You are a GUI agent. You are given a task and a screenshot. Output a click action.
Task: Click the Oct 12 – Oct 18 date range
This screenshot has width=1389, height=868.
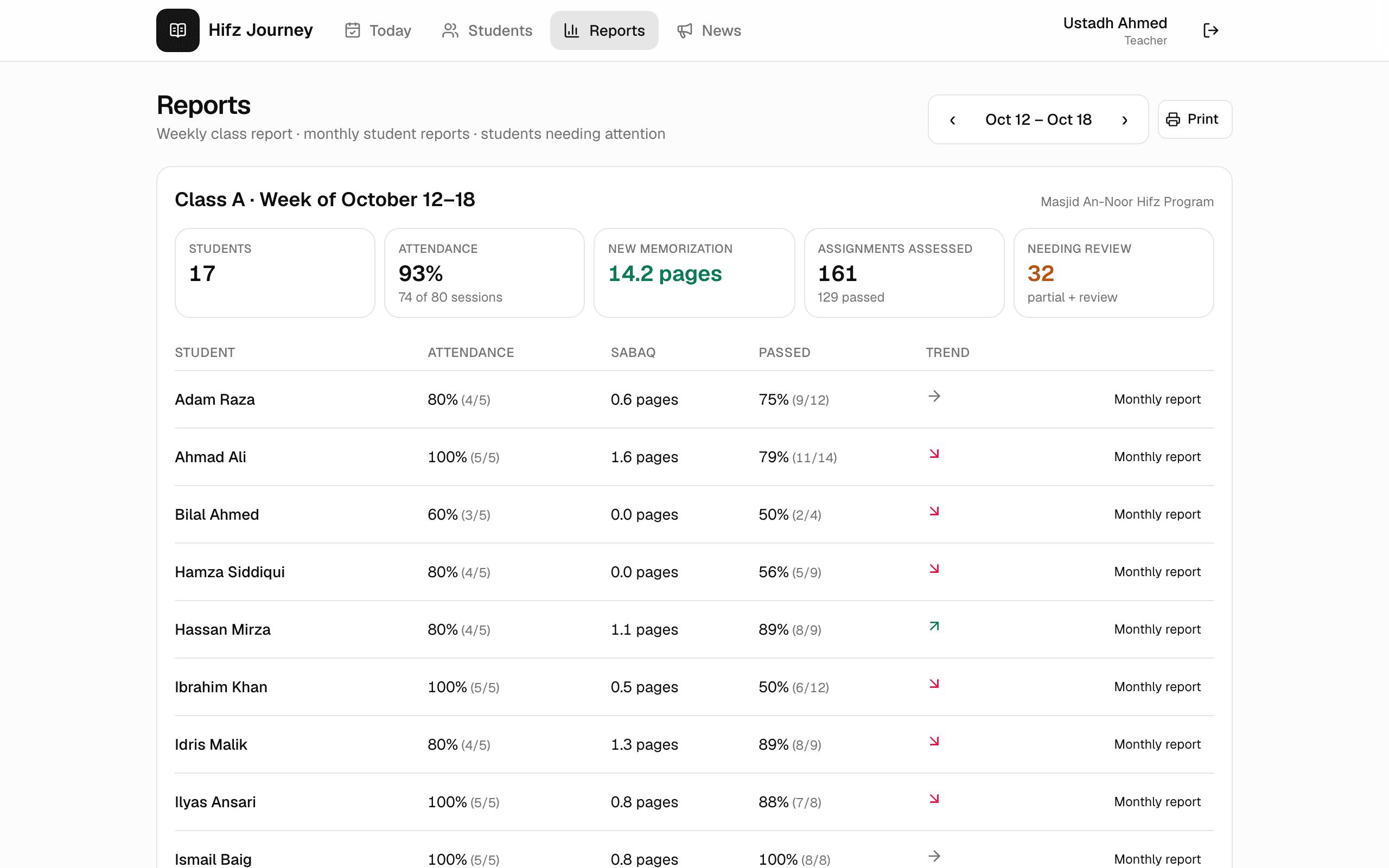(1038, 119)
